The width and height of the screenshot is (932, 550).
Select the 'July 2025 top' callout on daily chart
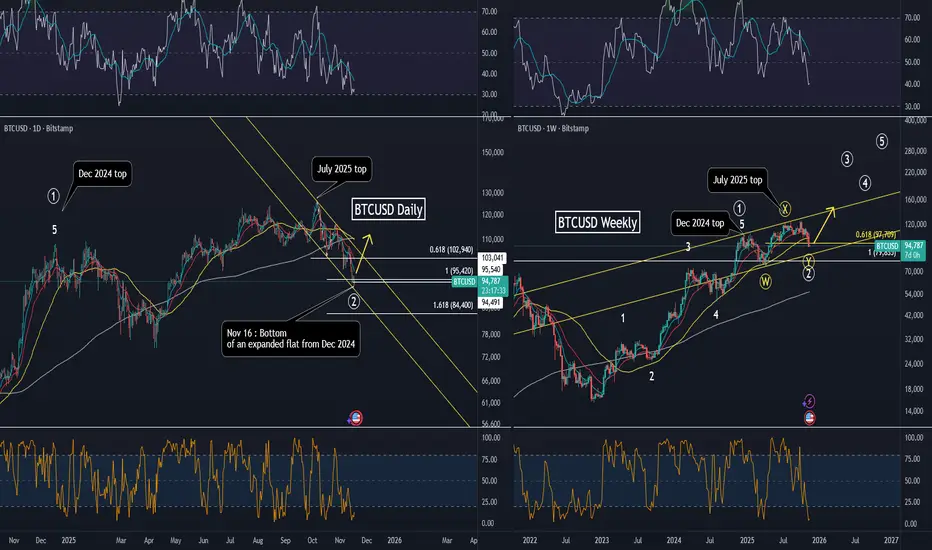click(341, 169)
